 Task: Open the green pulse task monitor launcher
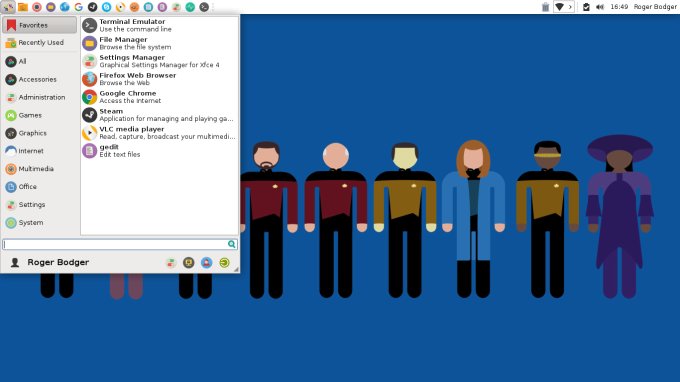click(190, 7)
